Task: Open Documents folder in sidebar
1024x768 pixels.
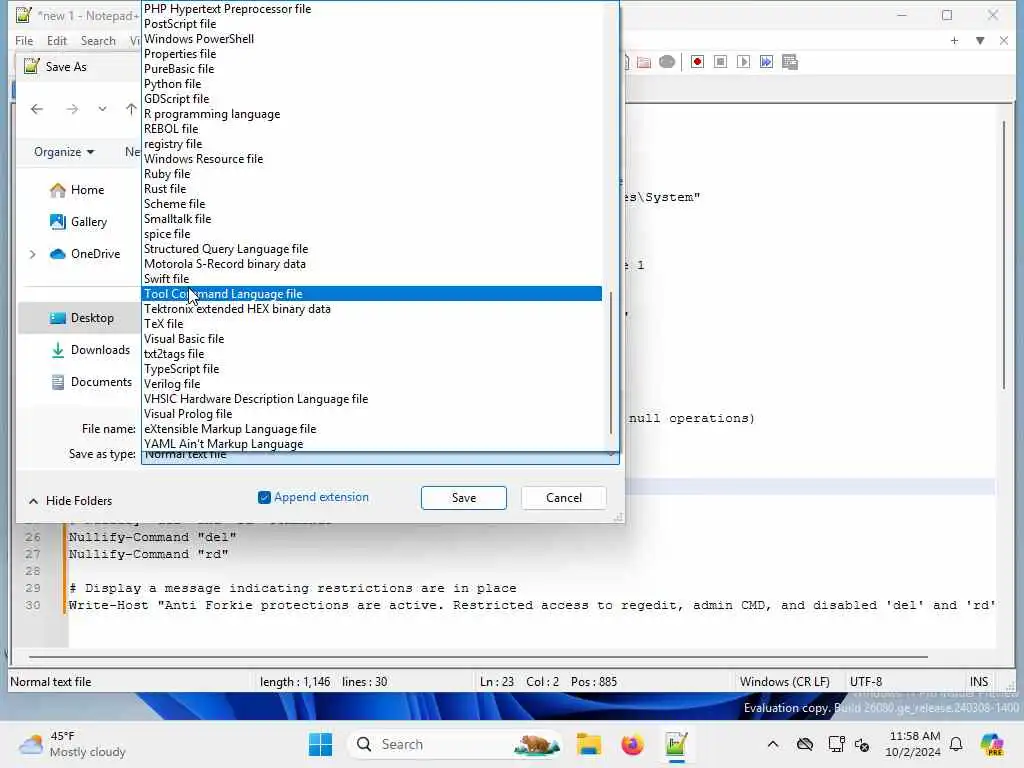Action: click(x=92, y=382)
